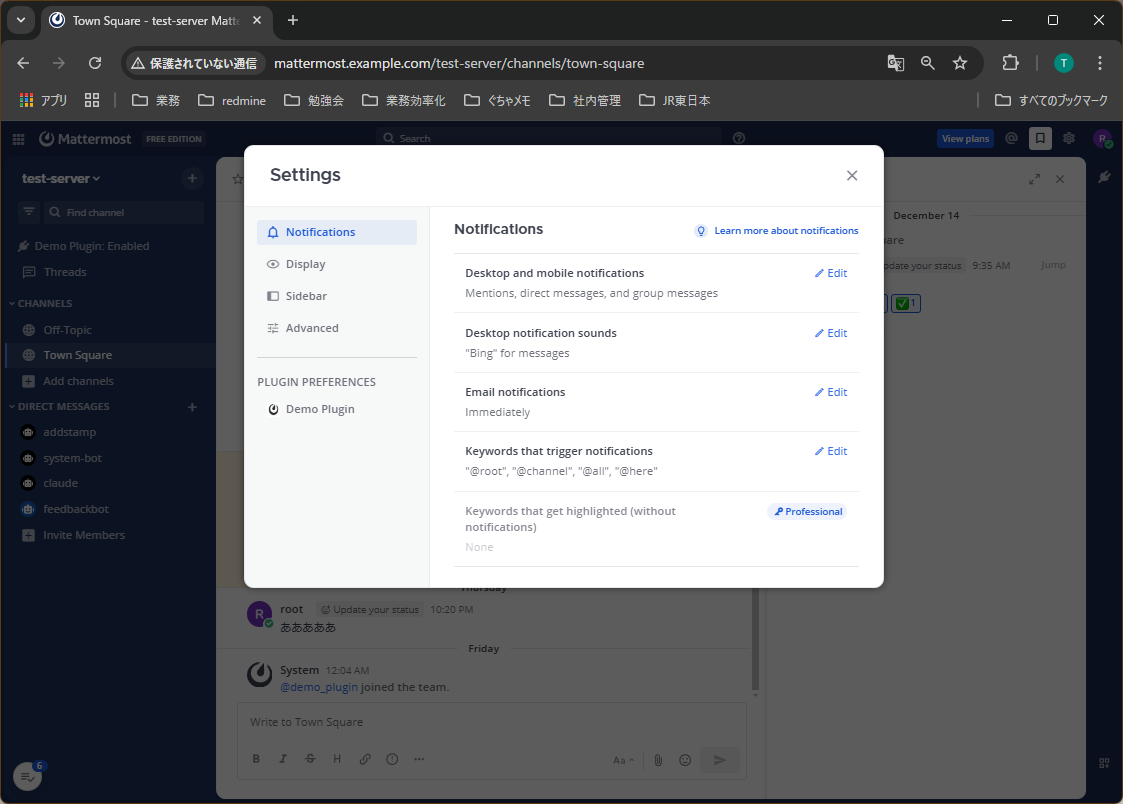Apply heading formatting in message toolbar
Screen dimensions: 1123x804
tap(337, 759)
